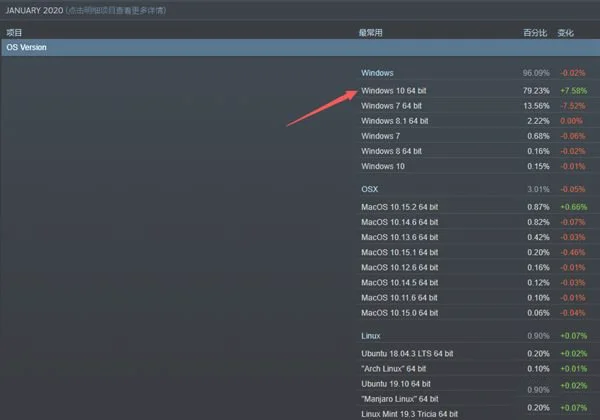Click the 最常用 column header
This screenshot has height=420, width=600.
point(370,33)
